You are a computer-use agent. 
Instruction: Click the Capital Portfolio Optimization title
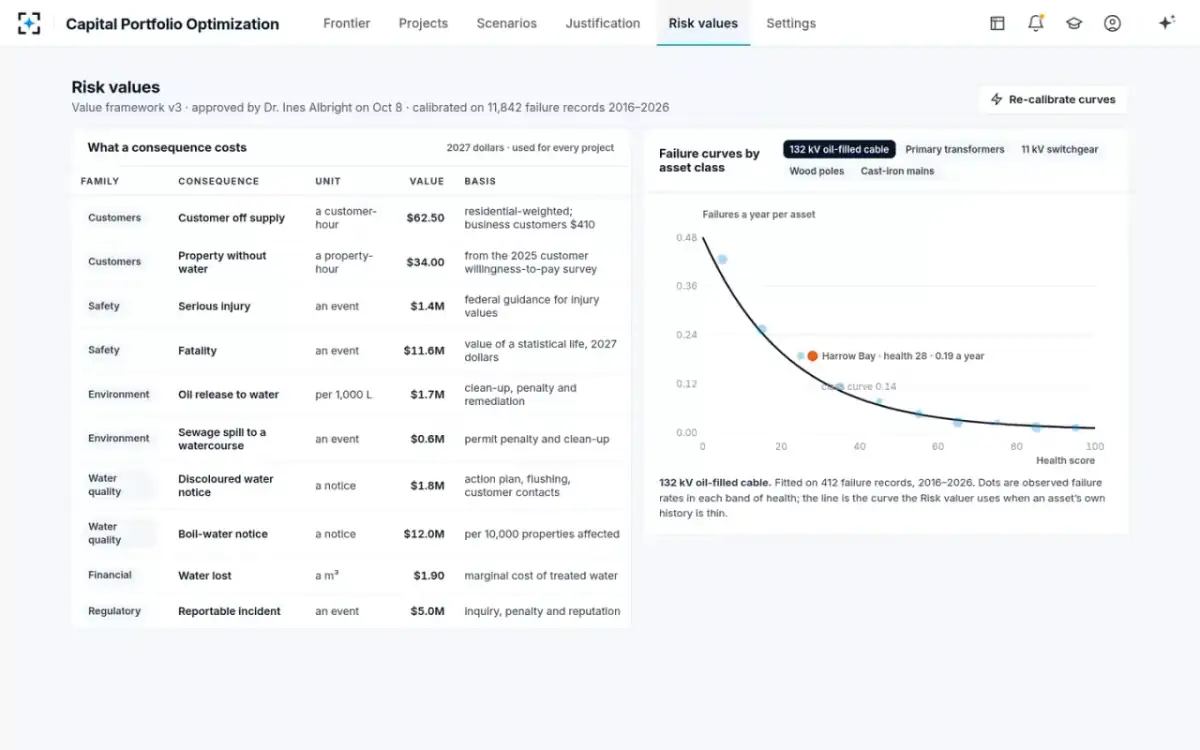click(x=172, y=24)
